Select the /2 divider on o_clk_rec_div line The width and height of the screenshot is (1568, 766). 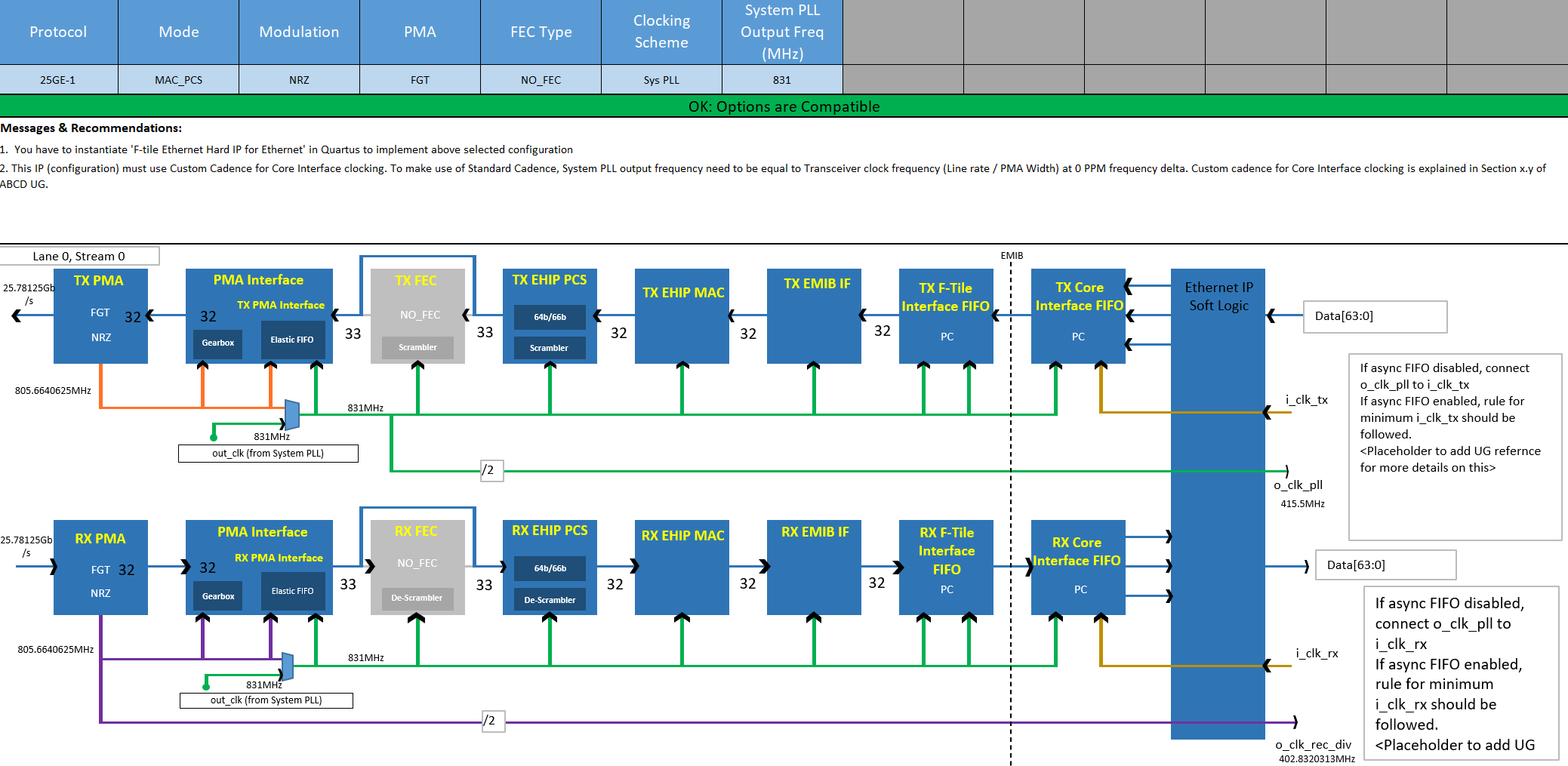[x=493, y=721]
